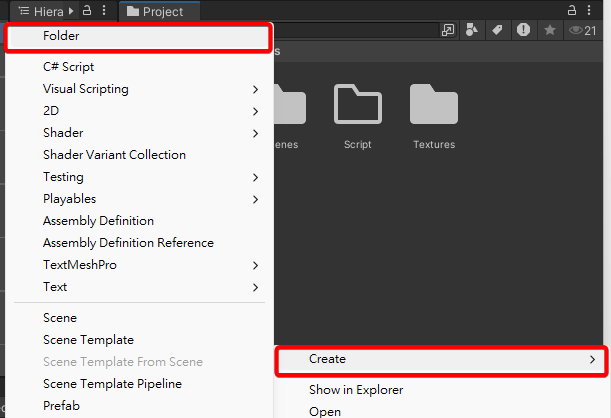Toggle the Hierarchy panel lock icon
The width and height of the screenshot is (611, 418).
(87, 11)
